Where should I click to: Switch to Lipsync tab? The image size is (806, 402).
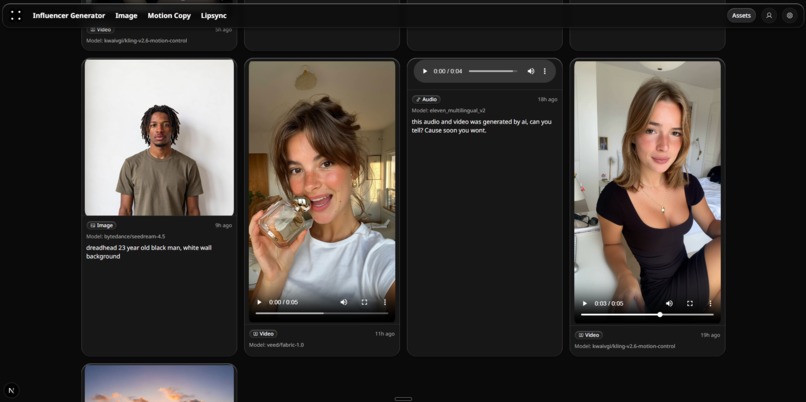pos(214,15)
